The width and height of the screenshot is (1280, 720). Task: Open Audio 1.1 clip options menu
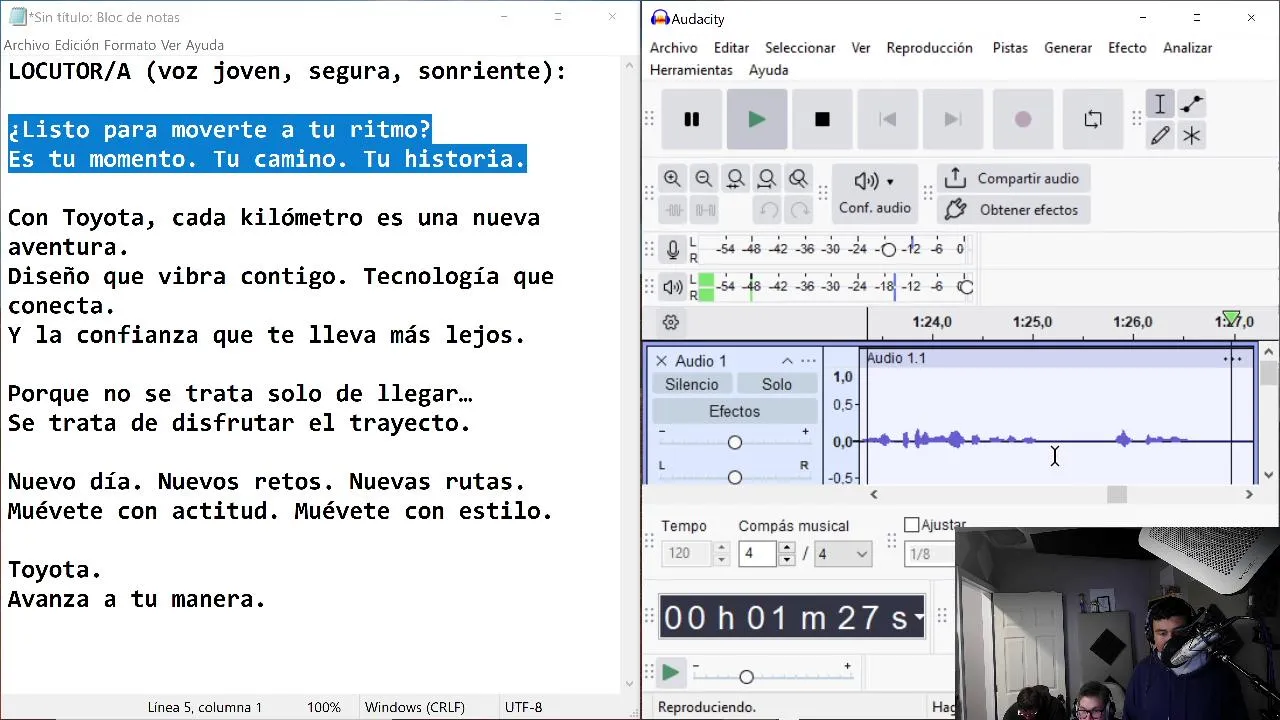(x=1233, y=359)
